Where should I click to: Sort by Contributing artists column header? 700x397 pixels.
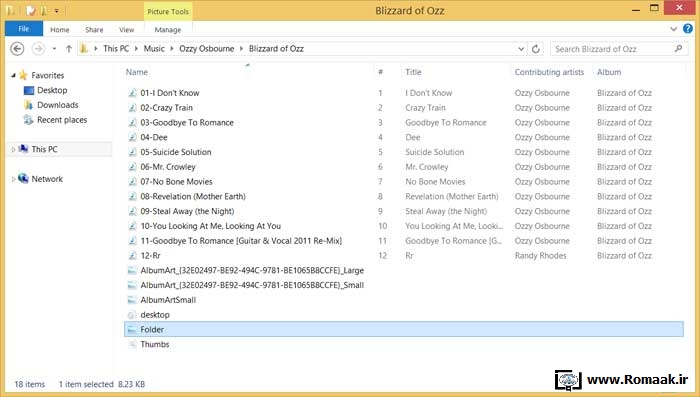(x=549, y=72)
